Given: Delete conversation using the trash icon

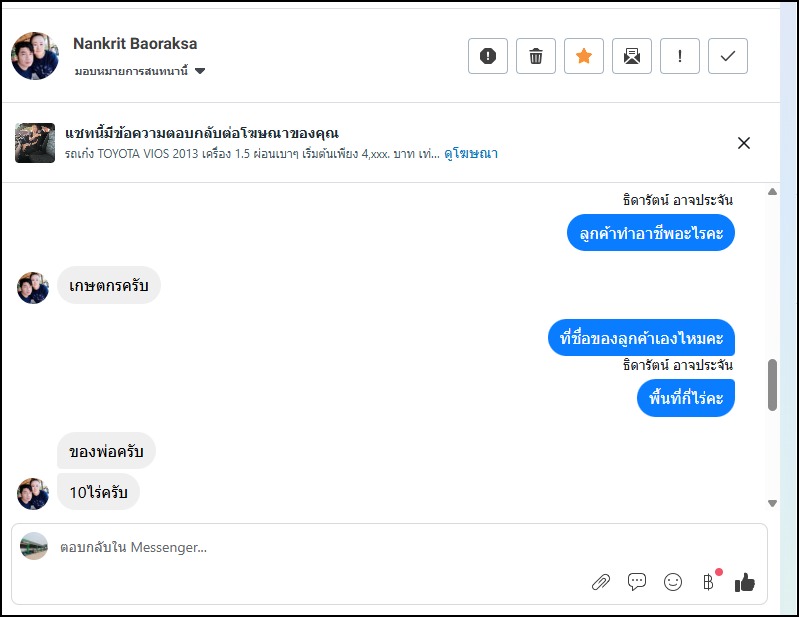Looking at the screenshot, I should coord(536,56).
